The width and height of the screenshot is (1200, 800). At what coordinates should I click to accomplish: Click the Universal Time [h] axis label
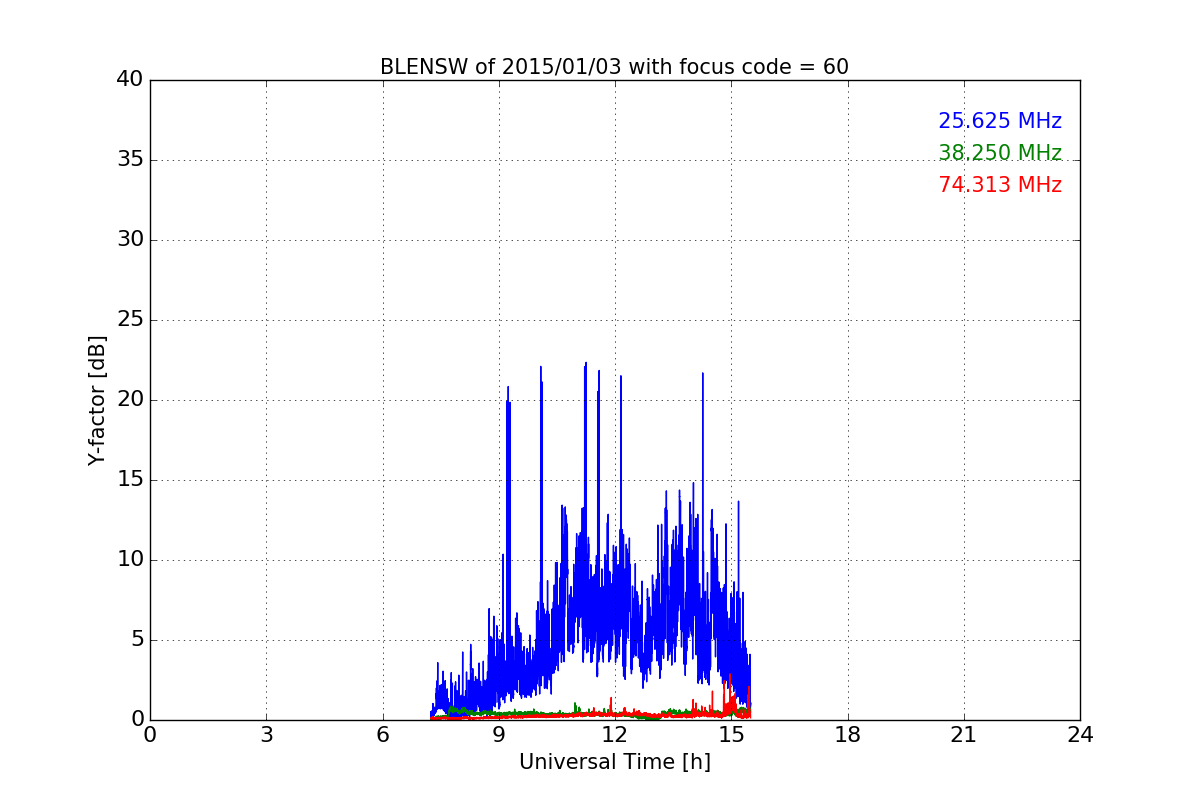[x=614, y=762]
